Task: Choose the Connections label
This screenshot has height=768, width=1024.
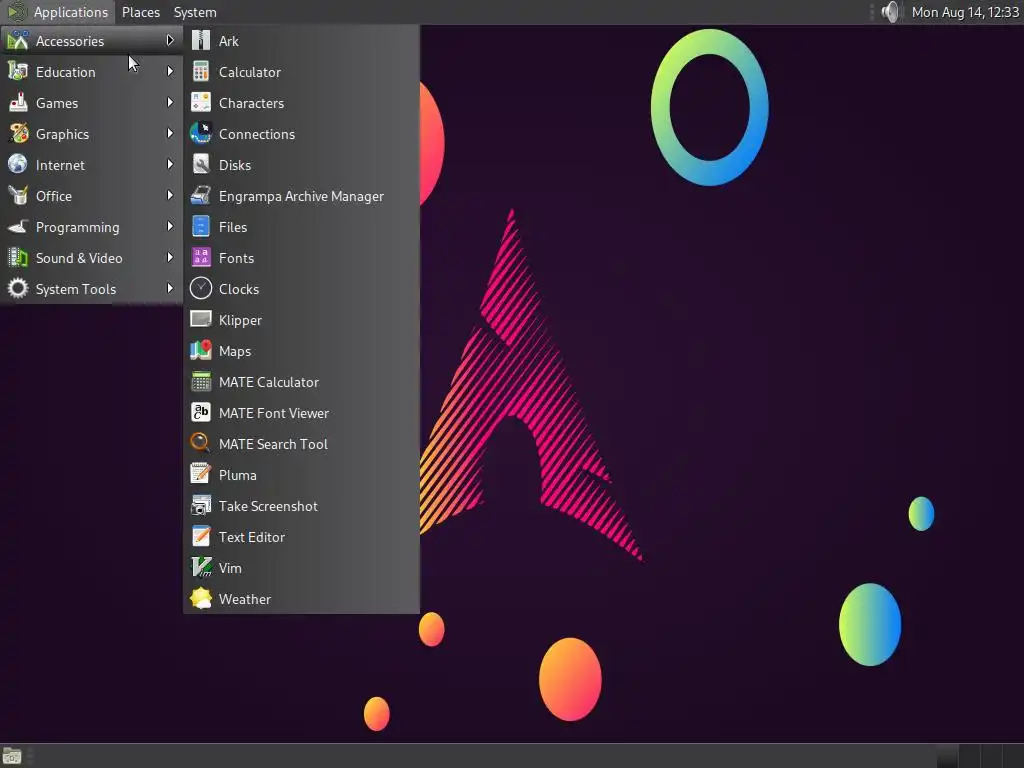Action: pos(257,135)
